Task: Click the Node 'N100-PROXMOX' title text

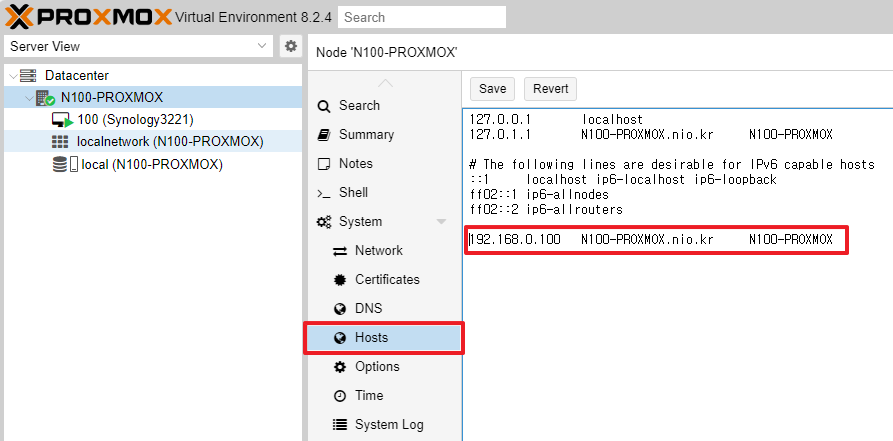Action: (387, 52)
